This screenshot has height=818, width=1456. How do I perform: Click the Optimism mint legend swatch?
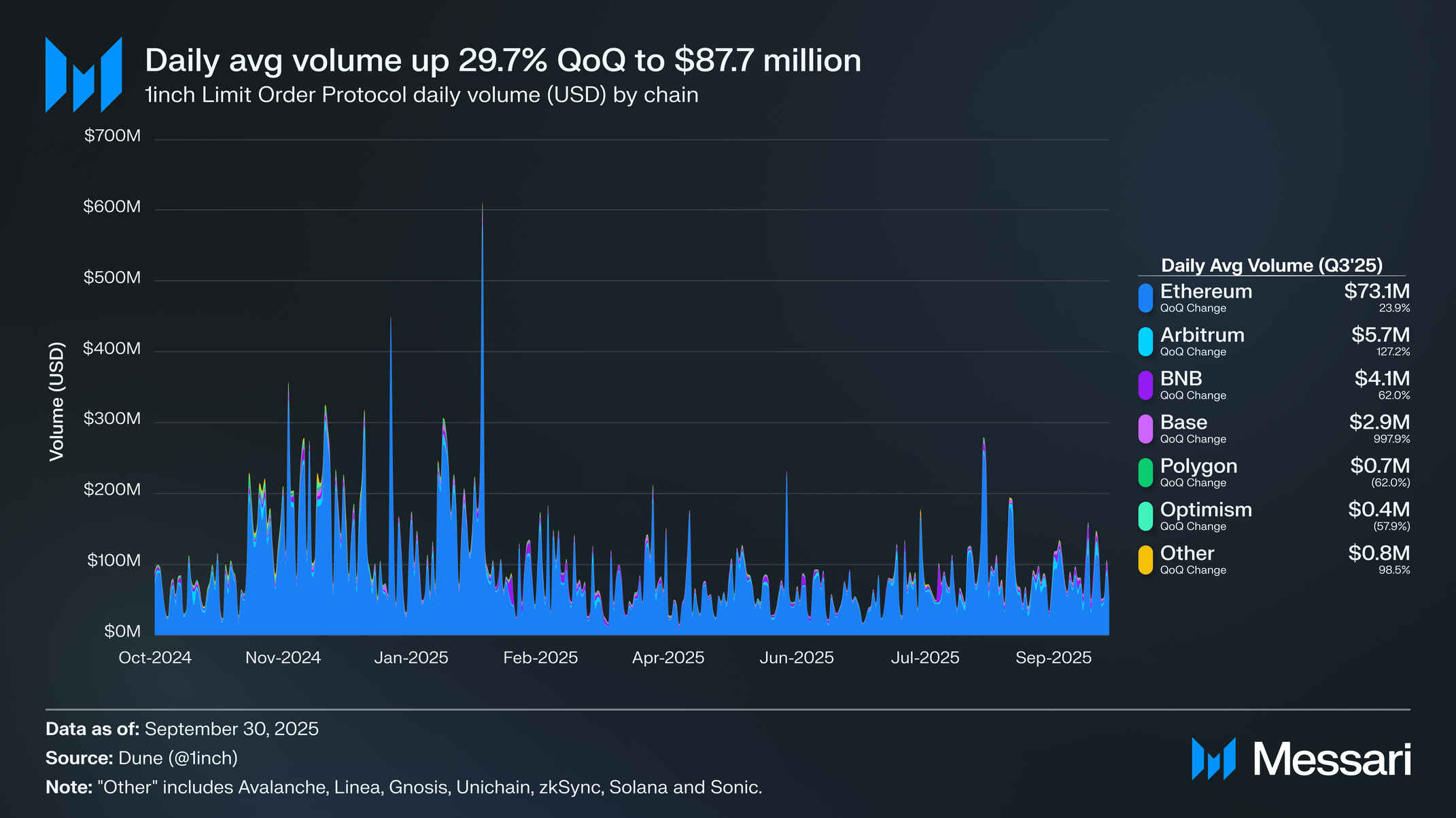pyautogui.click(x=1145, y=516)
